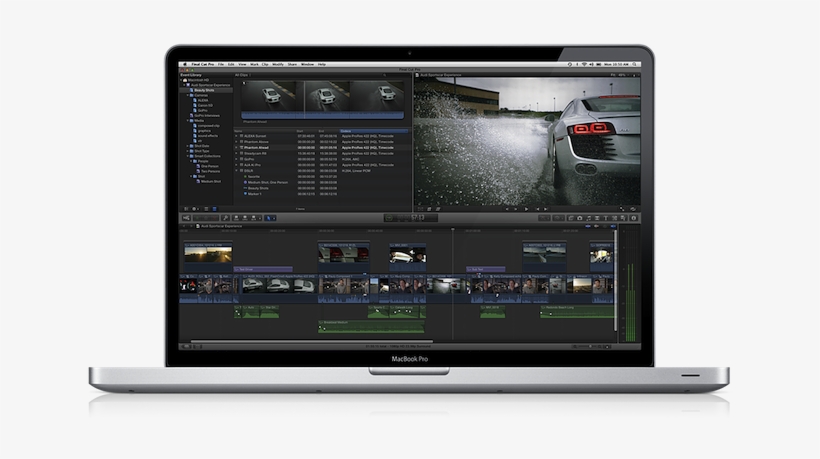
Task: Switch Event Browser to list view
Action: click(x=214, y=209)
